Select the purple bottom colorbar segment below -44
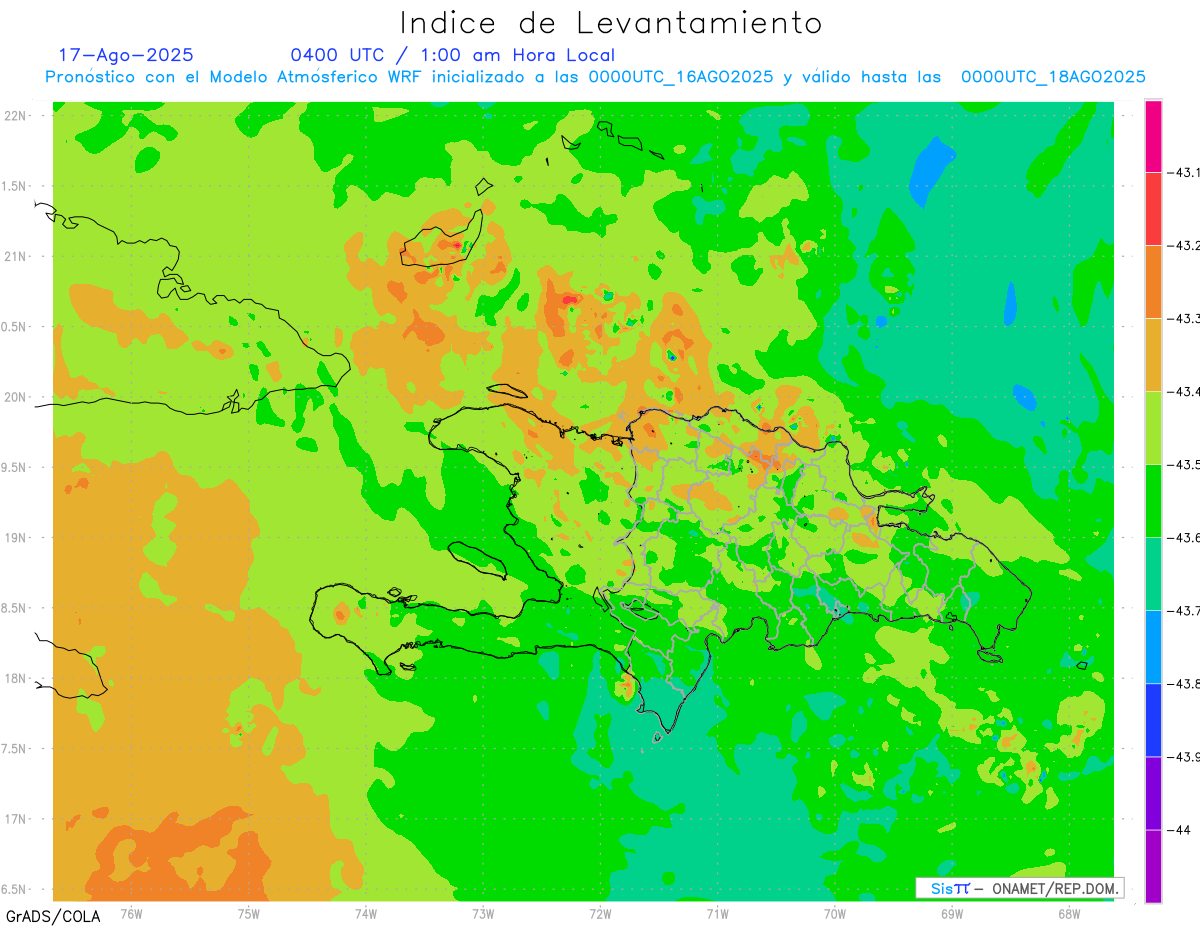The height and width of the screenshot is (927, 1200). pos(1153,866)
